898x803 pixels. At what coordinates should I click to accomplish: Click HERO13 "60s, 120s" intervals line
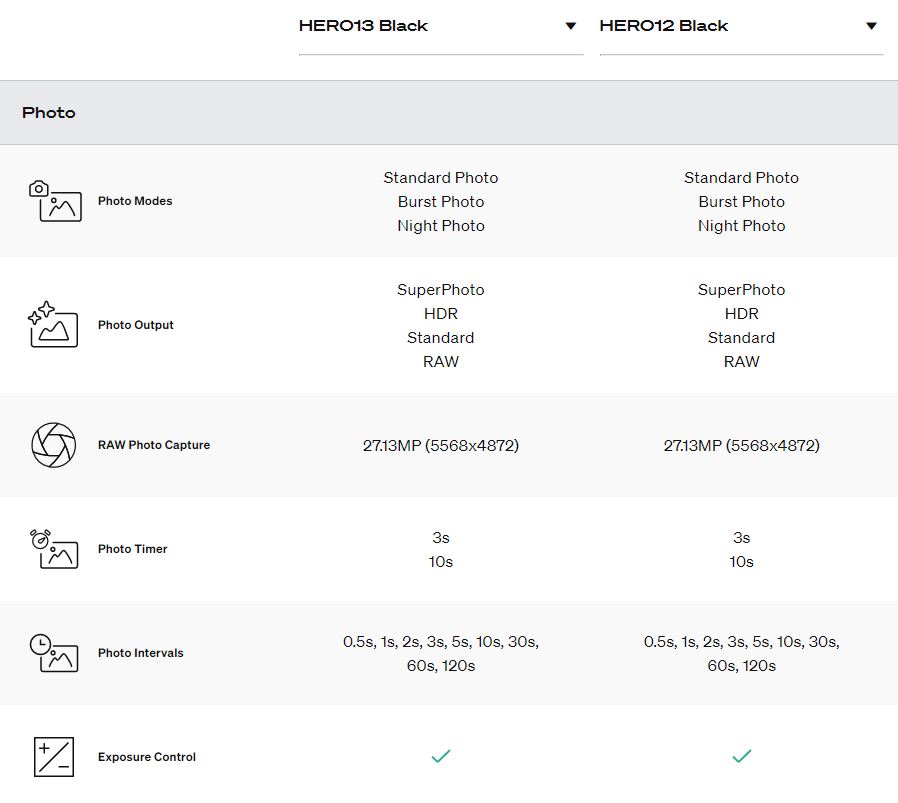click(x=441, y=666)
